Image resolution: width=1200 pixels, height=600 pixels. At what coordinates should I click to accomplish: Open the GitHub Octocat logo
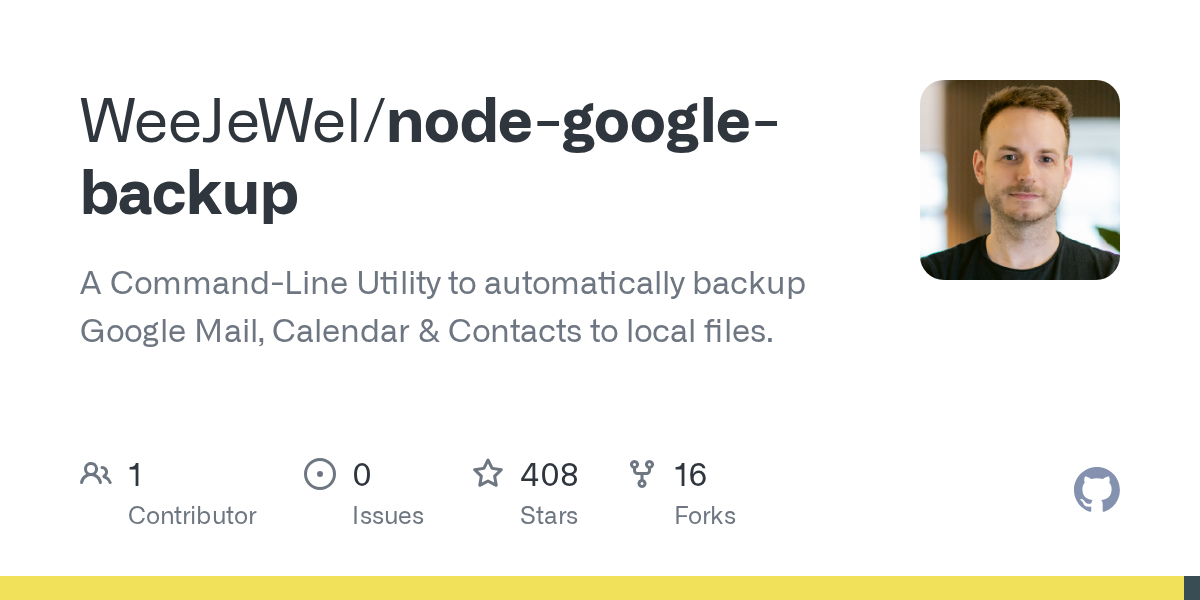[1096, 490]
